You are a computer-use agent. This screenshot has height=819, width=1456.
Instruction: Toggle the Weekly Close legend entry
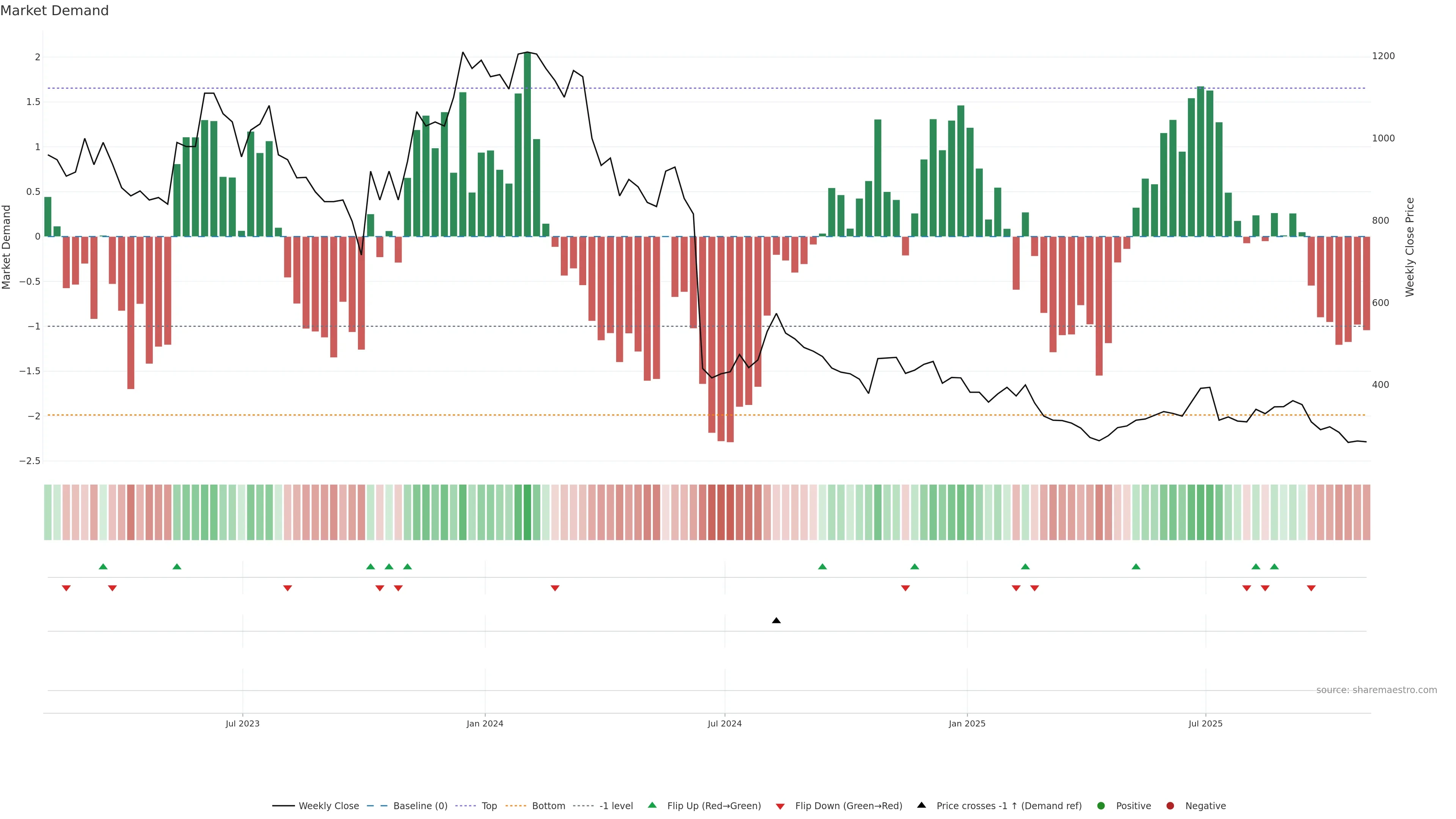point(328,805)
